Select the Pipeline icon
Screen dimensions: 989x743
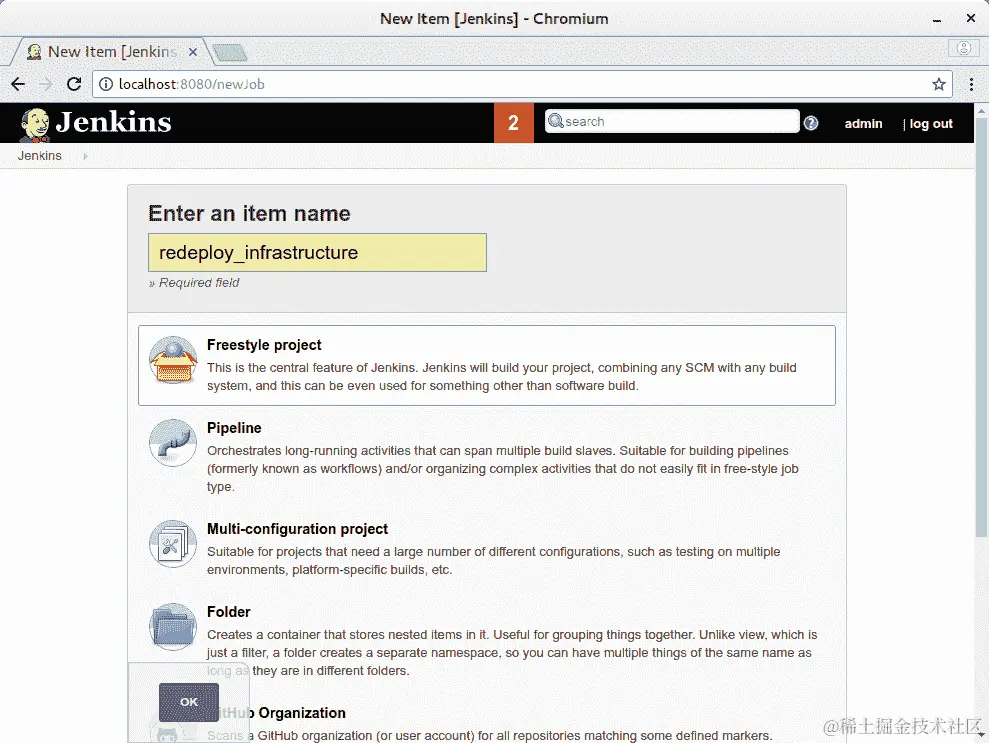pyautogui.click(x=173, y=443)
